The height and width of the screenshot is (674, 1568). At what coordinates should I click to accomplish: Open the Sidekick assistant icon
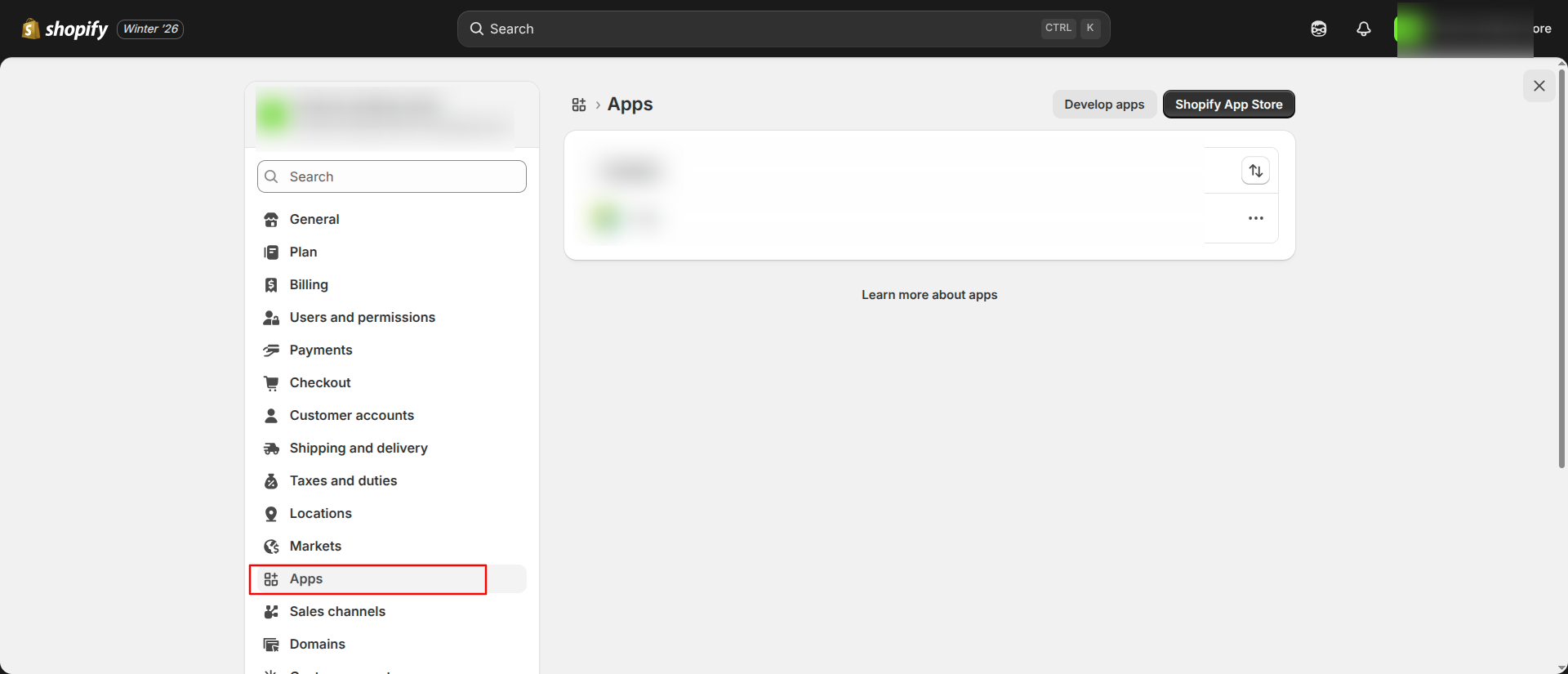point(1318,29)
